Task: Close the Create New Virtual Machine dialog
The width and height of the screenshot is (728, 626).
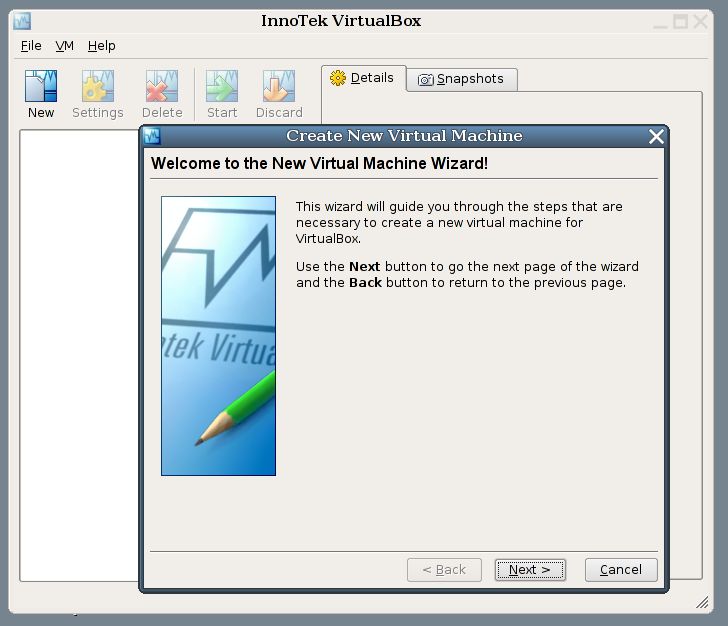Action: tap(656, 137)
